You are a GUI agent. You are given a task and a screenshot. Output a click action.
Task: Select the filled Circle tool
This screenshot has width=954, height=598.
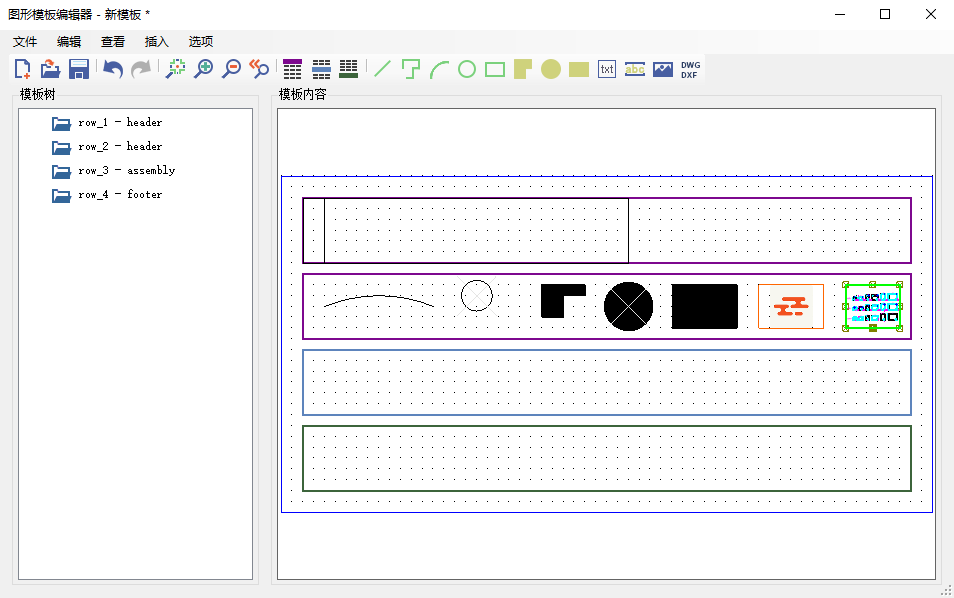click(x=551, y=69)
